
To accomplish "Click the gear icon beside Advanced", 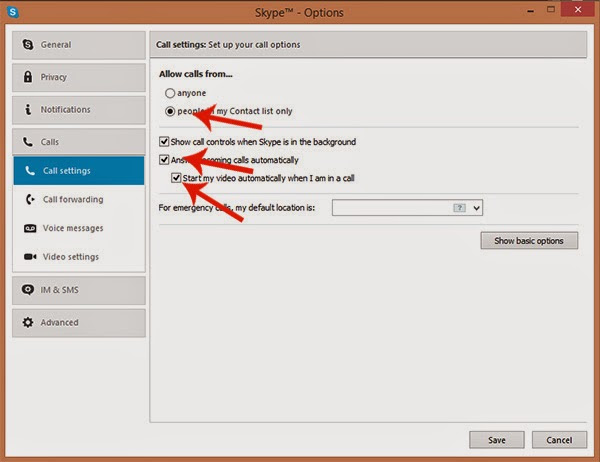I will click(x=28, y=322).
